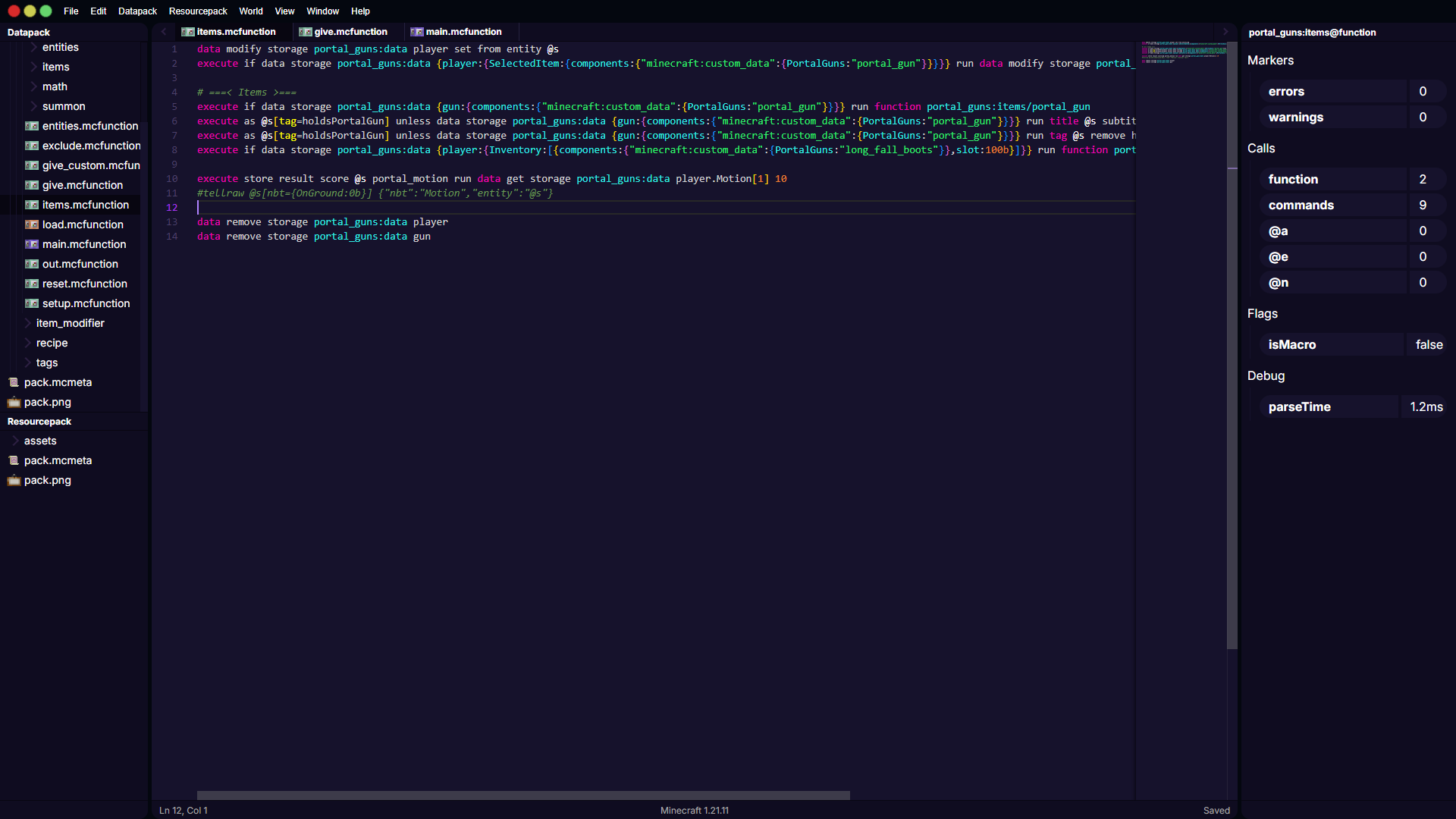The image size is (1456, 819).
Task: Click the out.mcfunction file icon
Action: pos(32,264)
